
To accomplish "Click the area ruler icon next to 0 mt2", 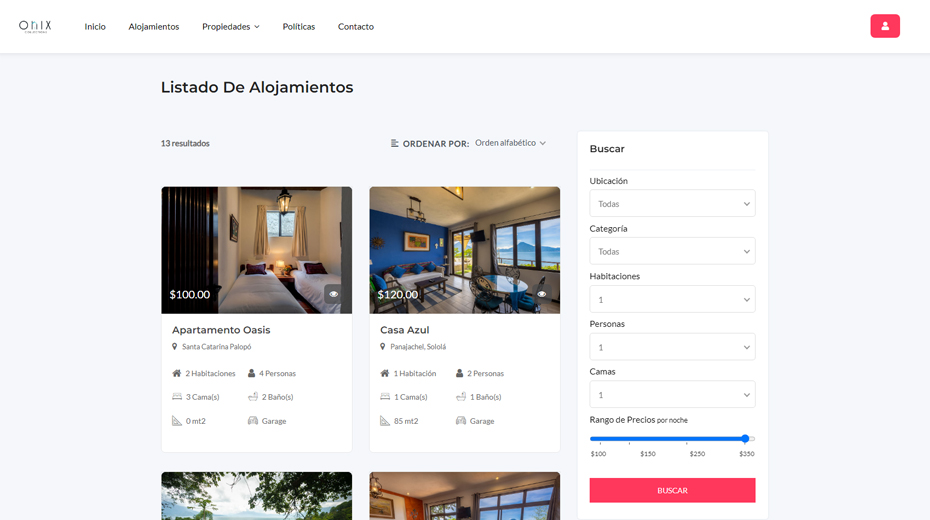I will click(177, 420).
